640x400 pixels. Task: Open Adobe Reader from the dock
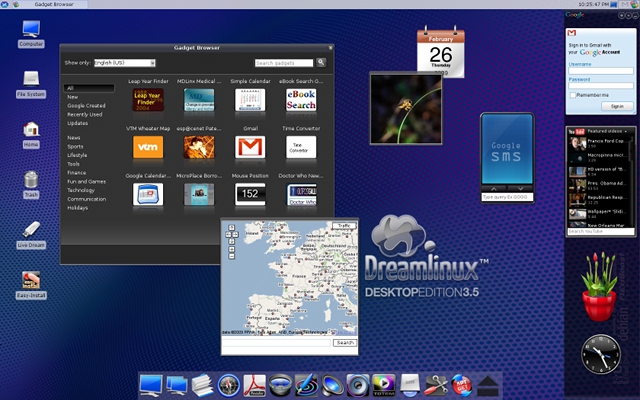[254, 385]
